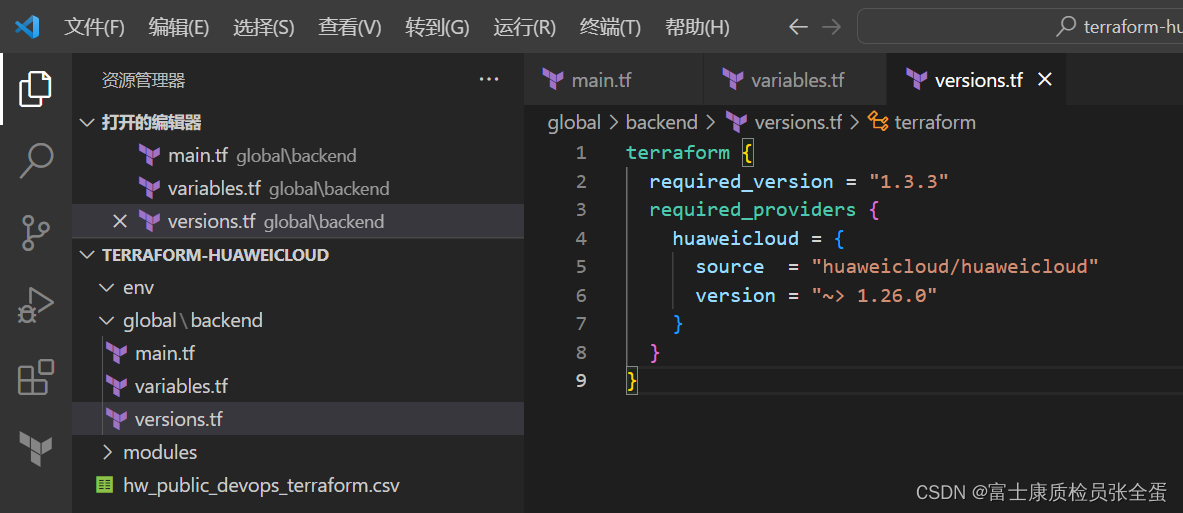Open the Run and Debug view

35,305
